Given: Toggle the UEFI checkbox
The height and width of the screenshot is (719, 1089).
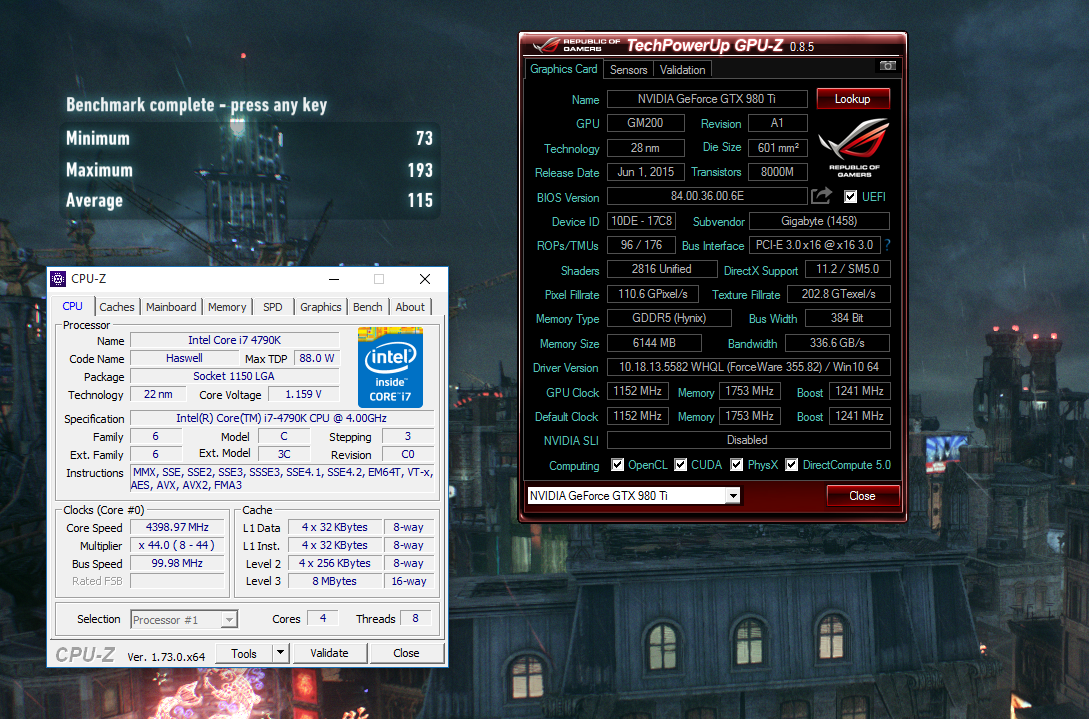Looking at the screenshot, I should point(850,197).
